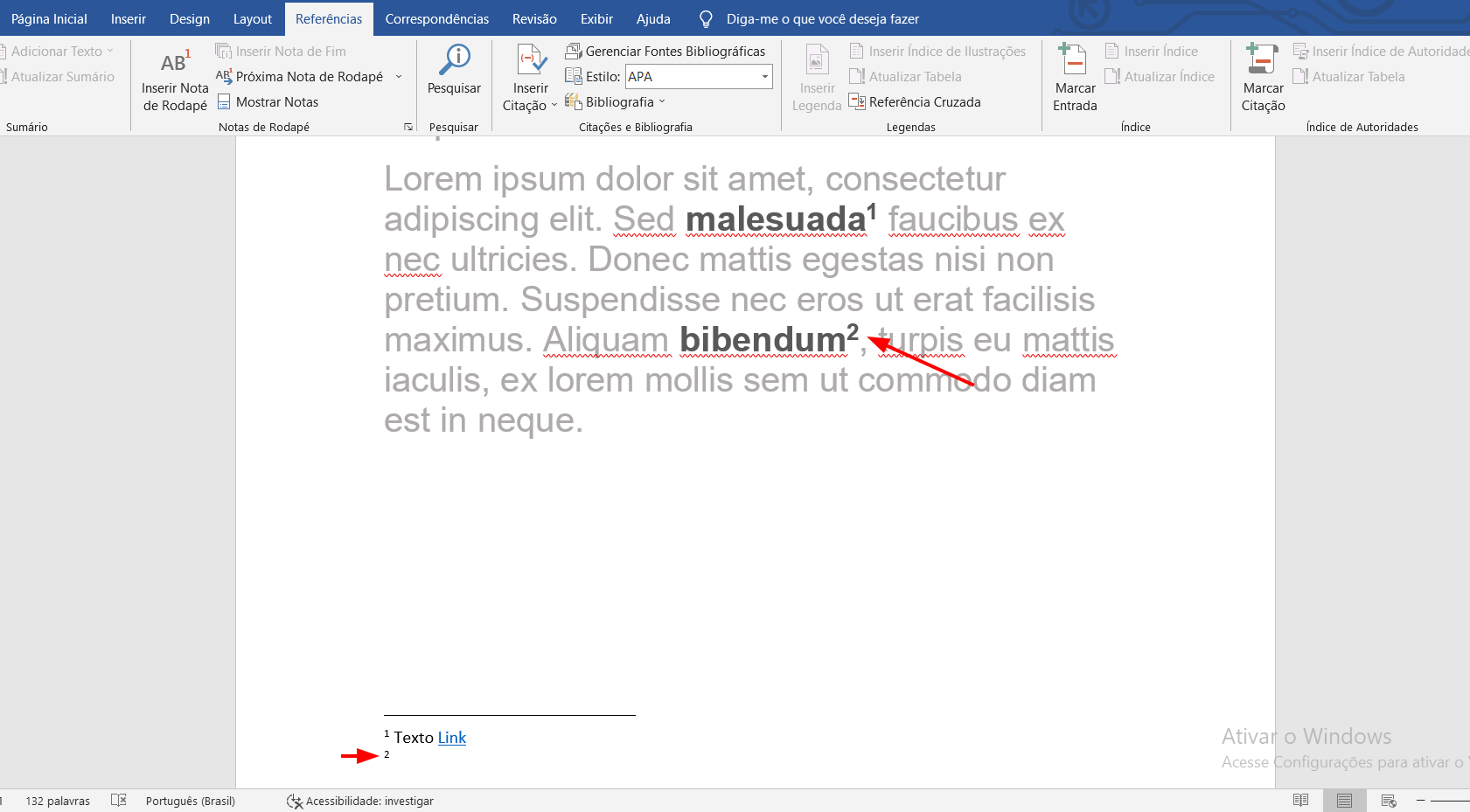Open the Design tab

190,18
